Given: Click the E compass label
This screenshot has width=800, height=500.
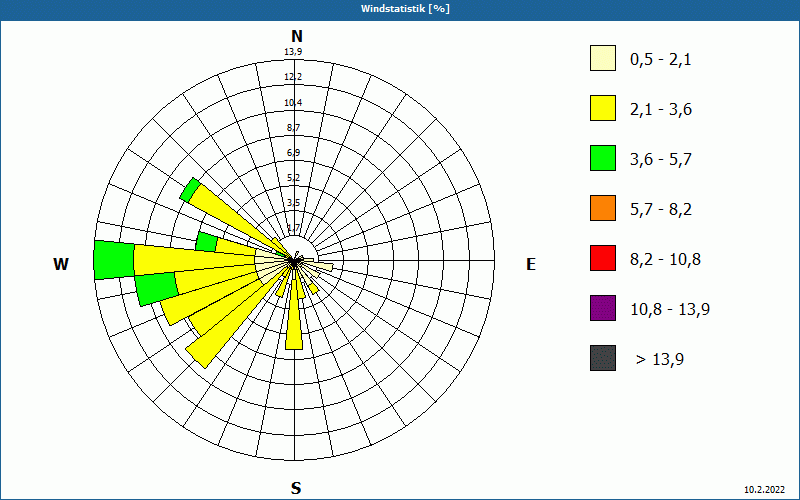Looking at the screenshot, I should [x=531, y=264].
